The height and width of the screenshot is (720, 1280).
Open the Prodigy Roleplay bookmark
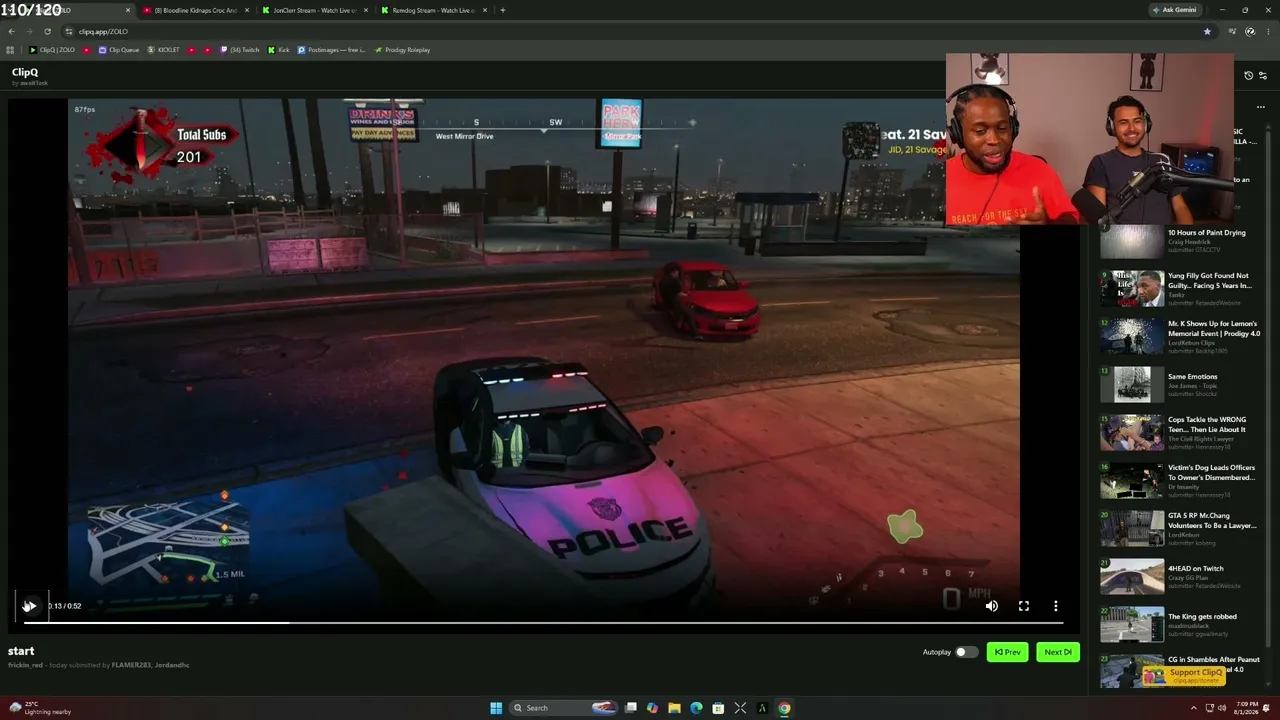[402, 50]
